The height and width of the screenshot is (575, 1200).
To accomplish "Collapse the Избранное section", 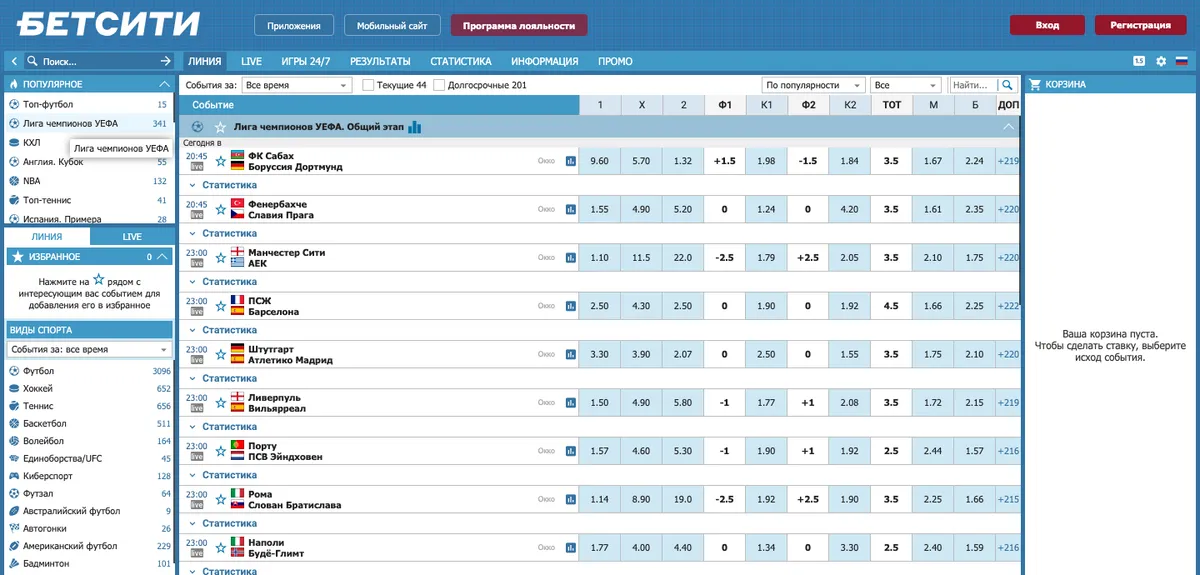I will click(x=163, y=257).
